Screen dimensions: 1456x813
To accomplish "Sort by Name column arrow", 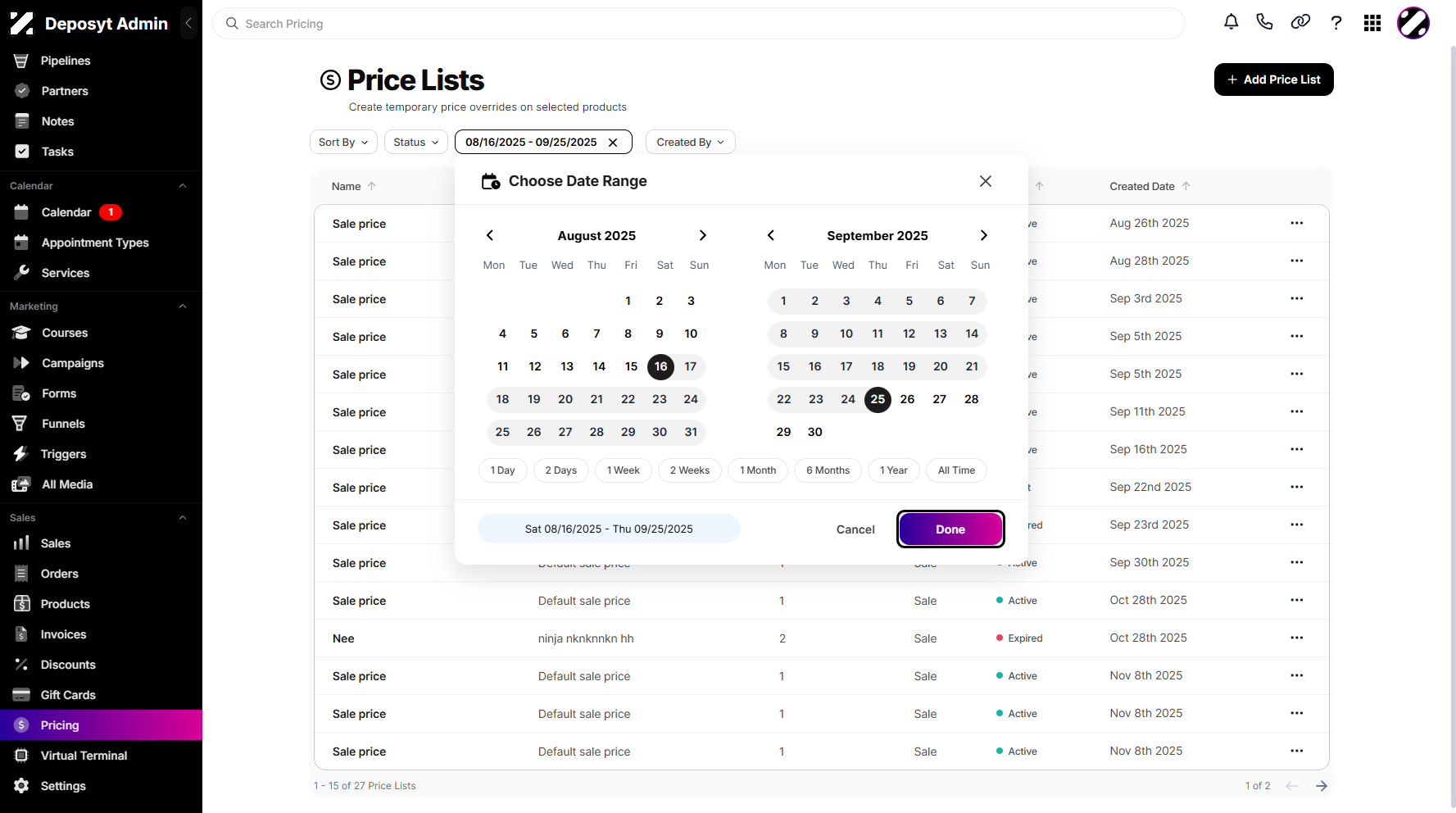I will pos(372,186).
